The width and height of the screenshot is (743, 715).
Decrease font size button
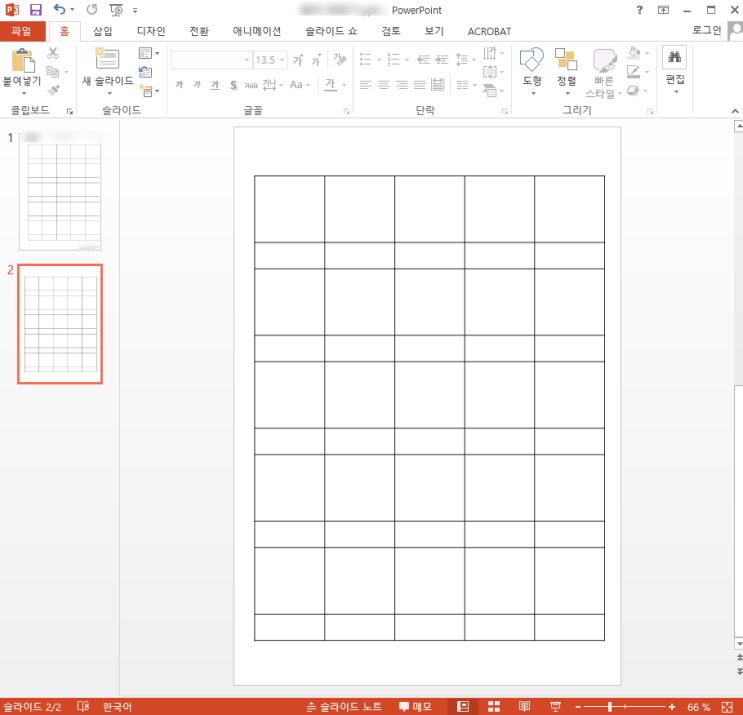tap(316, 60)
